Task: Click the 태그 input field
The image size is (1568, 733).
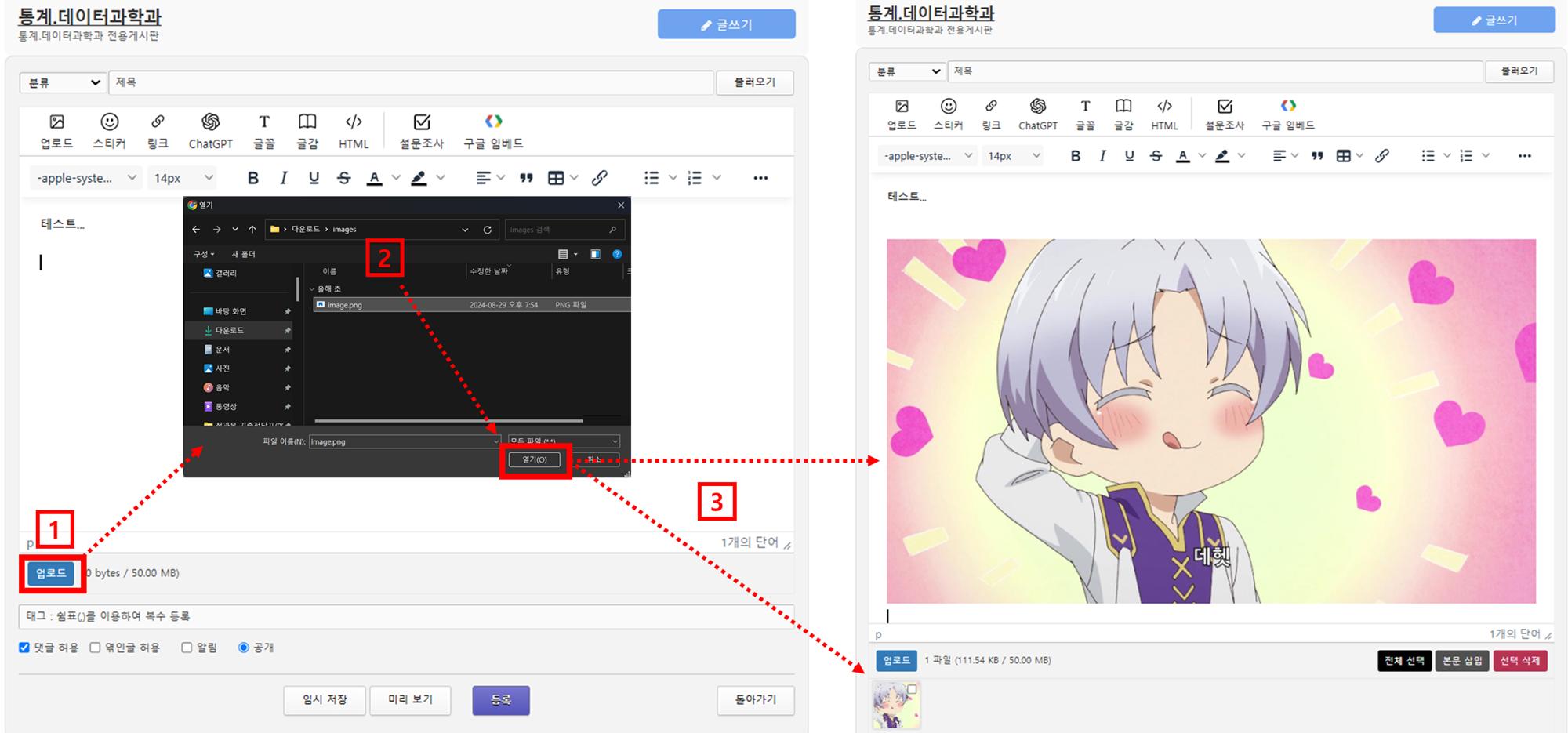Action: 406,616
